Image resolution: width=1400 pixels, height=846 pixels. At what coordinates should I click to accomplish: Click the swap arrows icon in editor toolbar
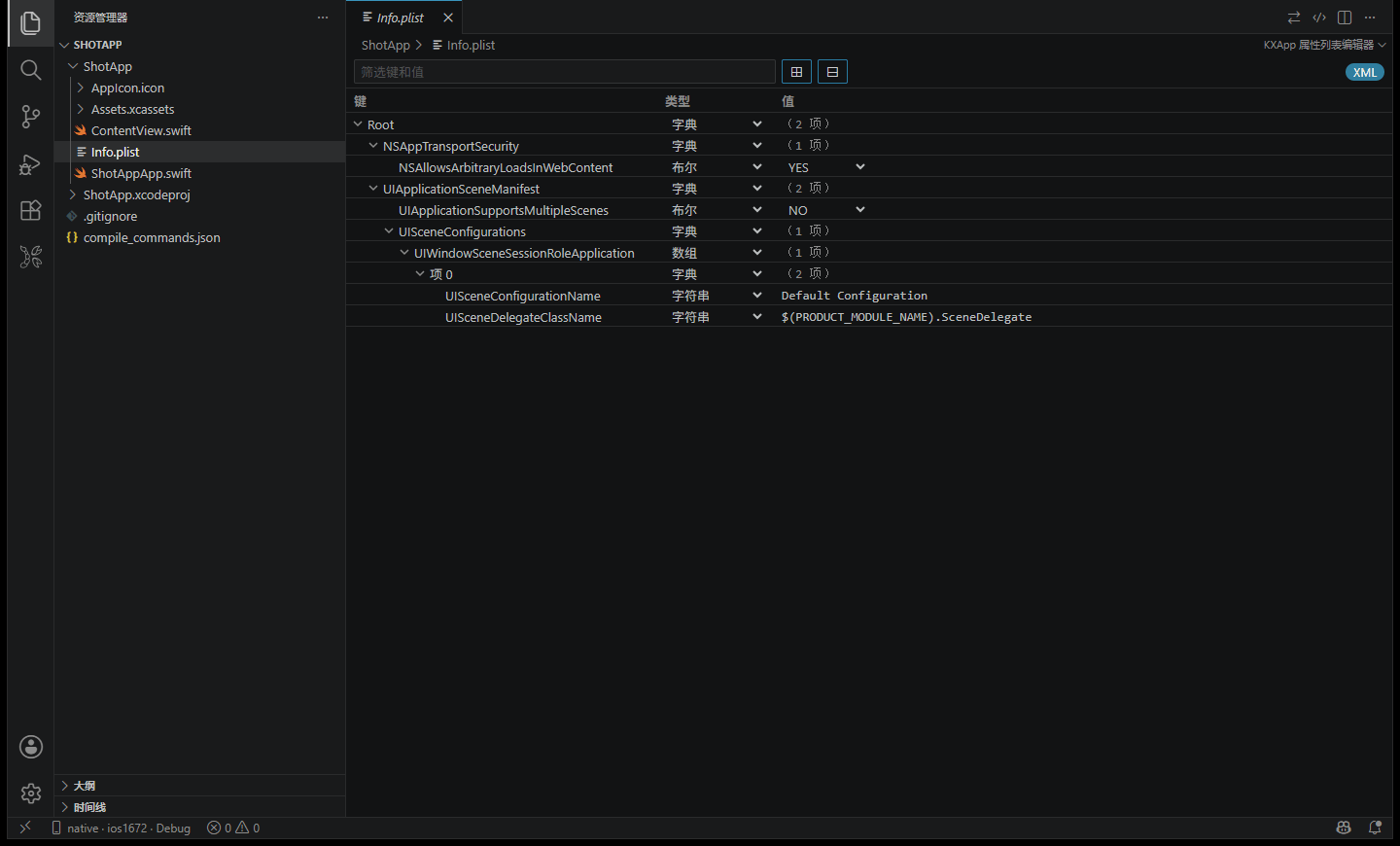click(1294, 18)
